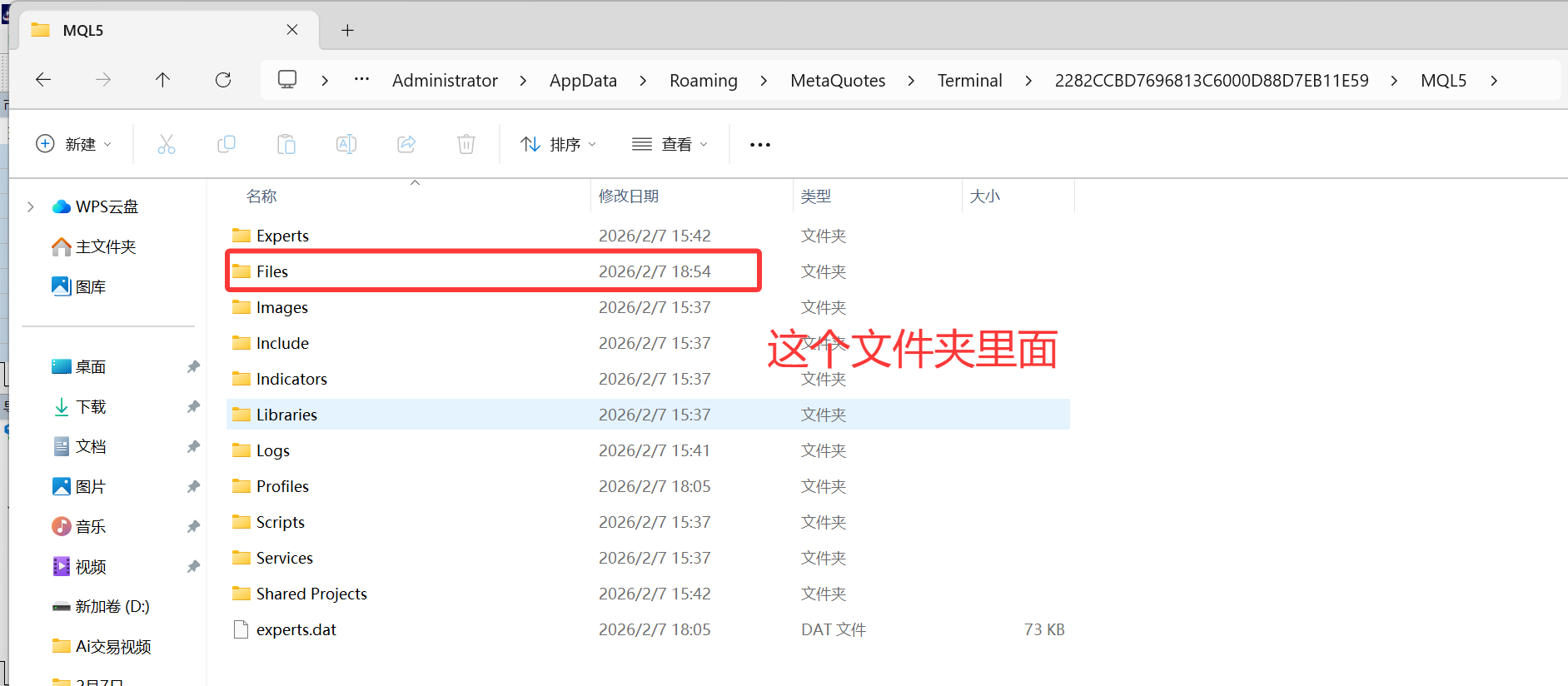Click AppData in the address bar
The width and height of the screenshot is (1568, 686).
pos(583,81)
